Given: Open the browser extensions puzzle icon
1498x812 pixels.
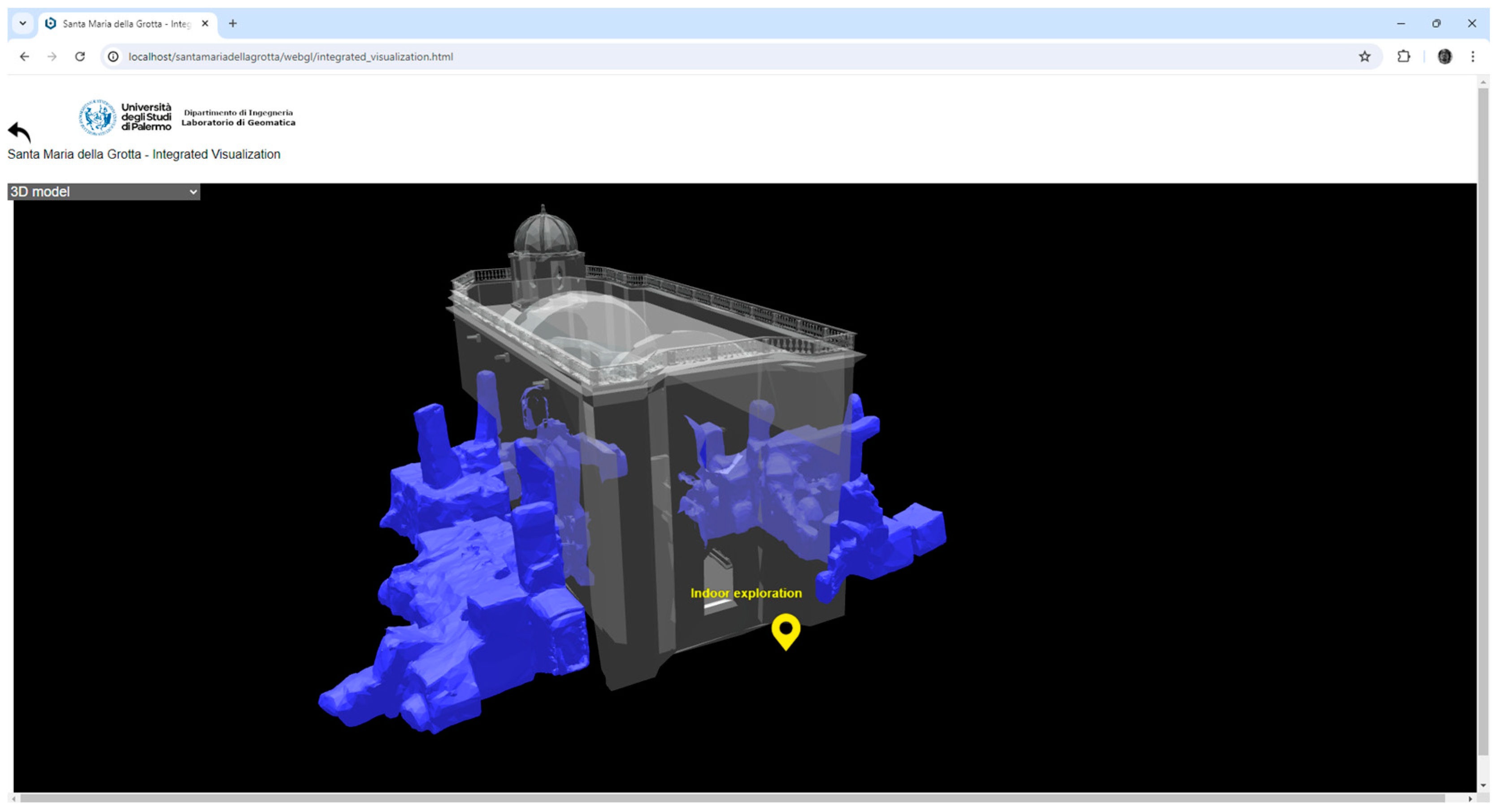Looking at the screenshot, I should coord(1403,56).
